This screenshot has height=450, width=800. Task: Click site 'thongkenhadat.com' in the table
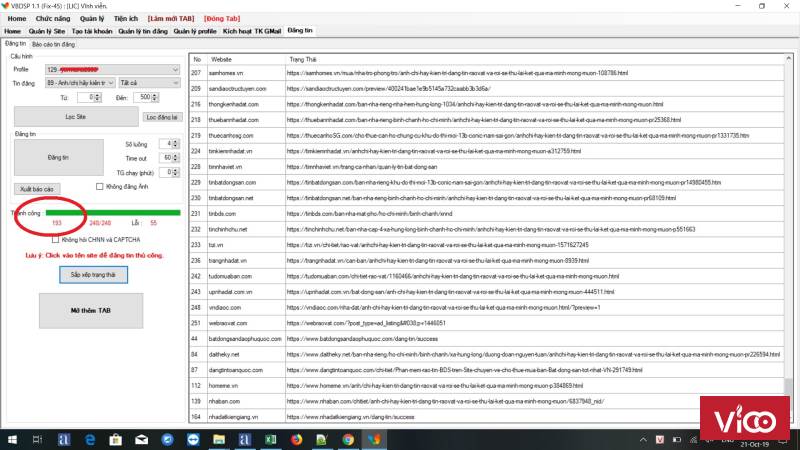point(234,104)
